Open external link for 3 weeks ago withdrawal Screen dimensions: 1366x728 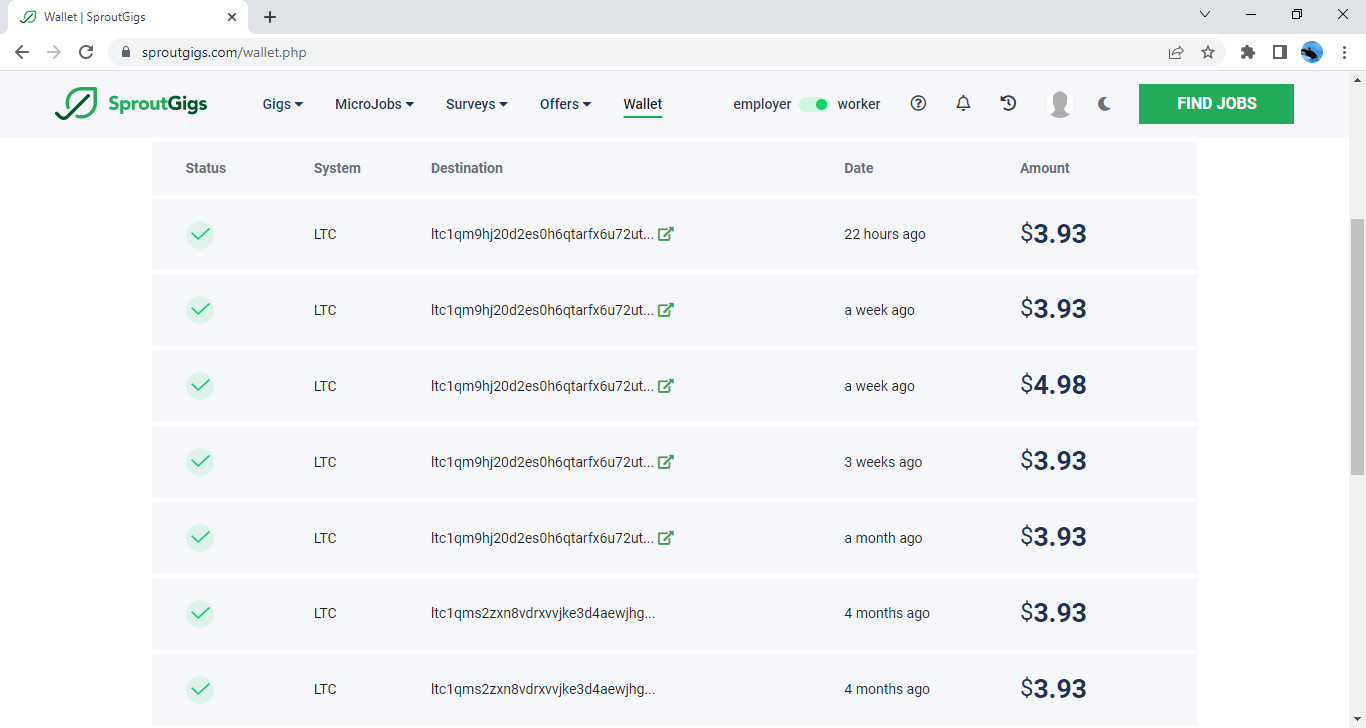click(x=666, y=462)
